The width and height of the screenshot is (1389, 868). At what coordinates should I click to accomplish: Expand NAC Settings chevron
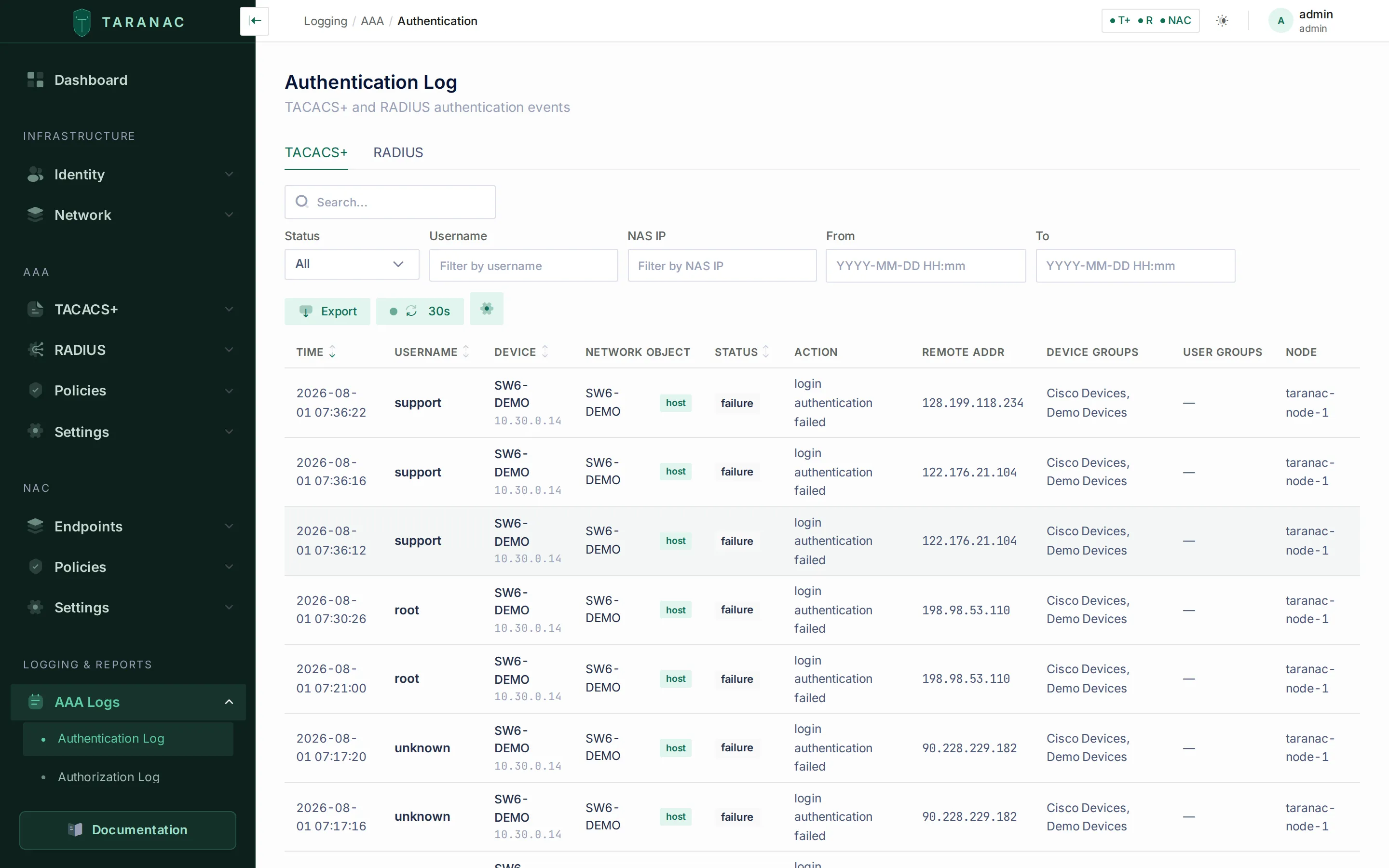pos(229,607)
